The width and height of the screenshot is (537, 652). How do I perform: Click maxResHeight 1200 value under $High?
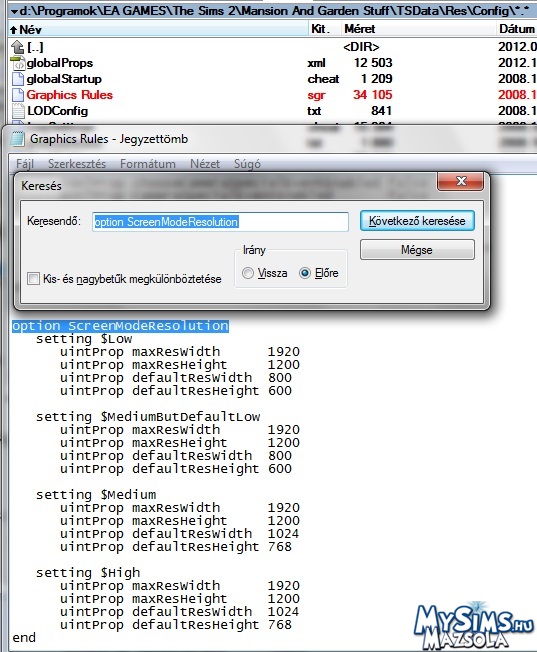point(284,599)
